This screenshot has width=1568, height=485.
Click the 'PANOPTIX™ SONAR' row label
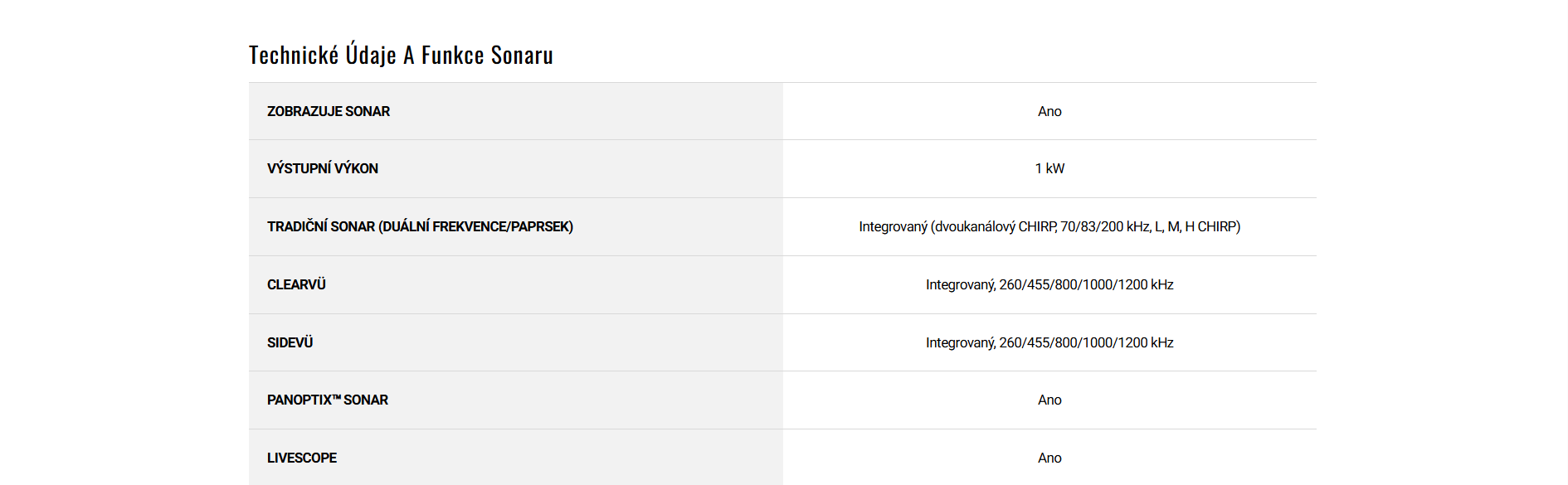328,400
